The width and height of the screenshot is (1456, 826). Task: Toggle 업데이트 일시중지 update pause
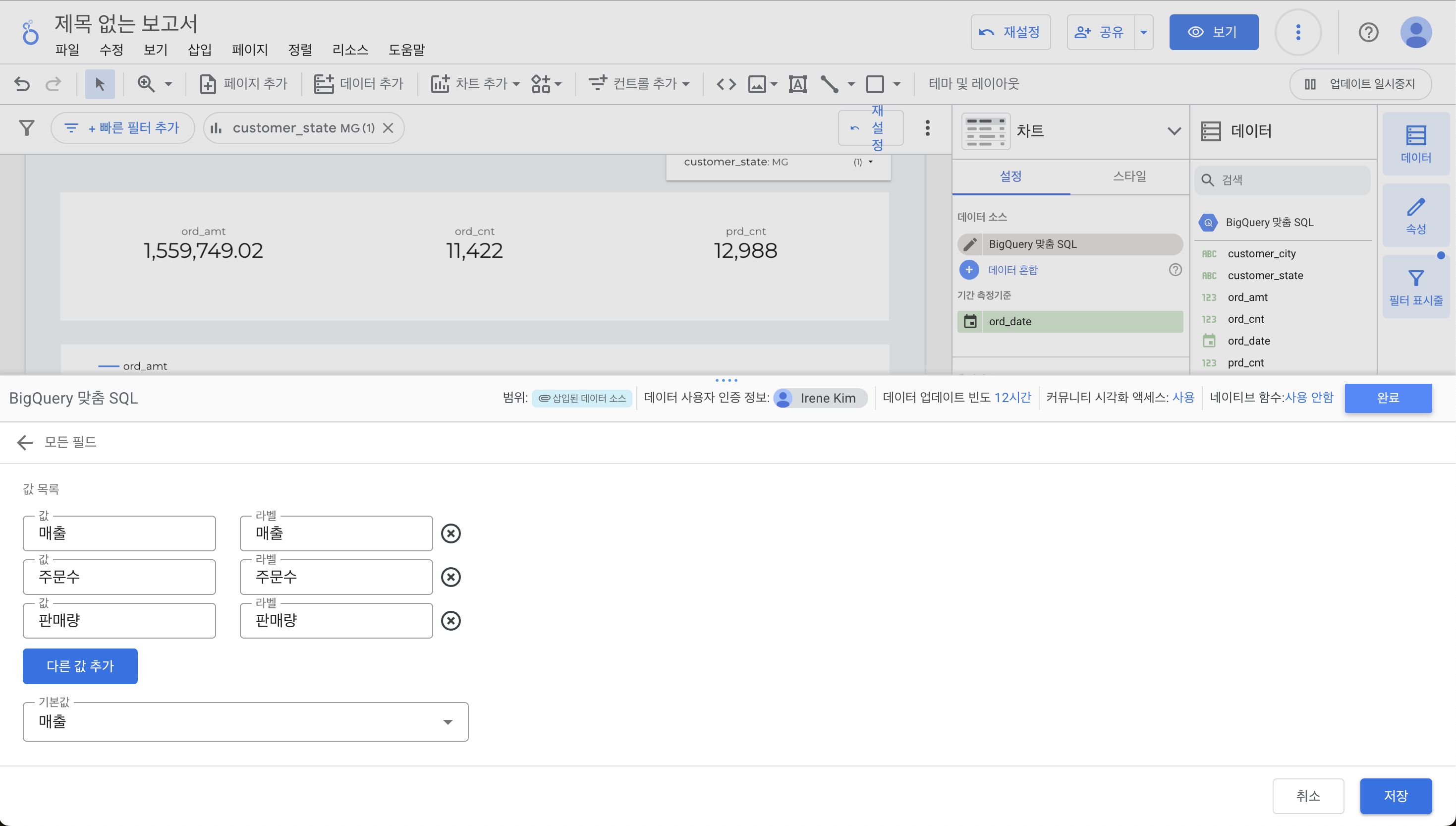point(1360,84)
